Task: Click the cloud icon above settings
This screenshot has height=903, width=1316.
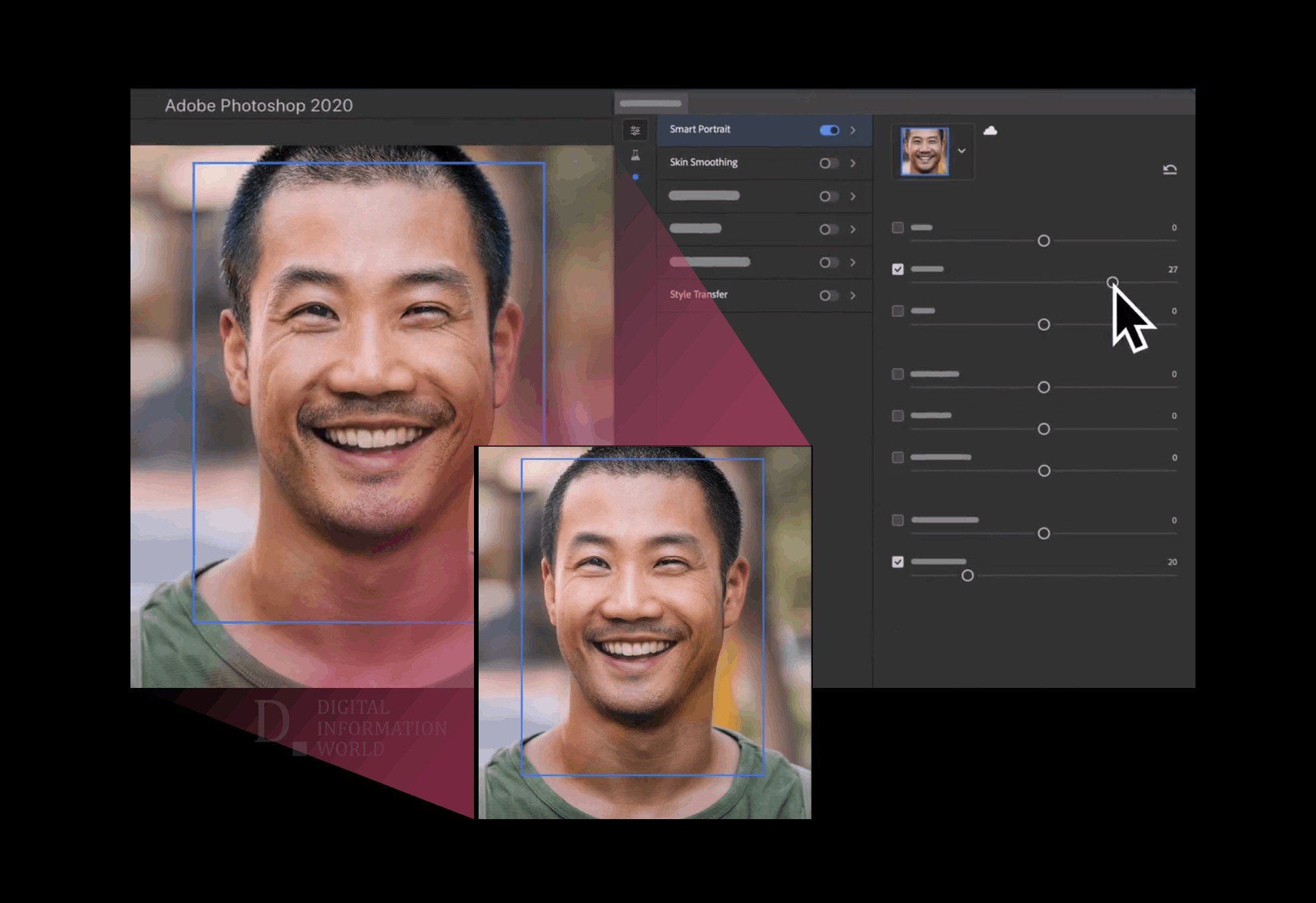Action: coord(990,131)
